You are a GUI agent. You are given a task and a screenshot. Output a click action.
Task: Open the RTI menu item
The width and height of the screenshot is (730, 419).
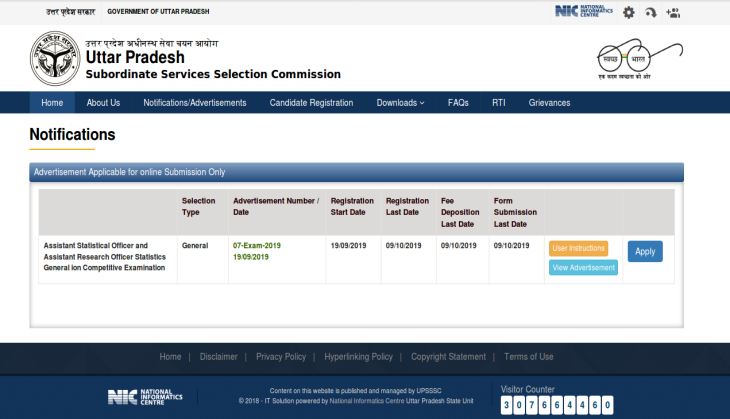click(499, 102)
